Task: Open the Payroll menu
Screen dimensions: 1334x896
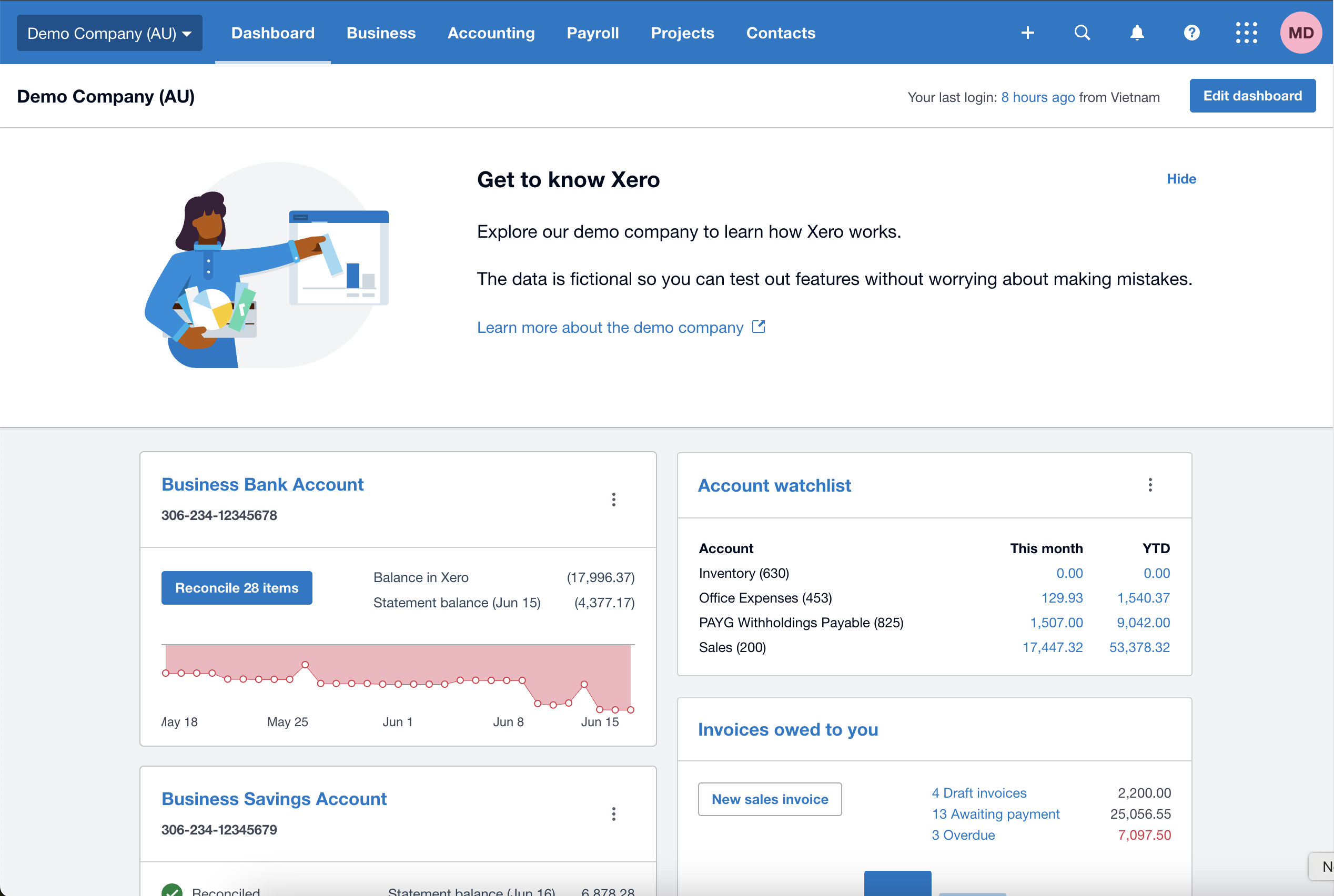Action: pos(592,33)
